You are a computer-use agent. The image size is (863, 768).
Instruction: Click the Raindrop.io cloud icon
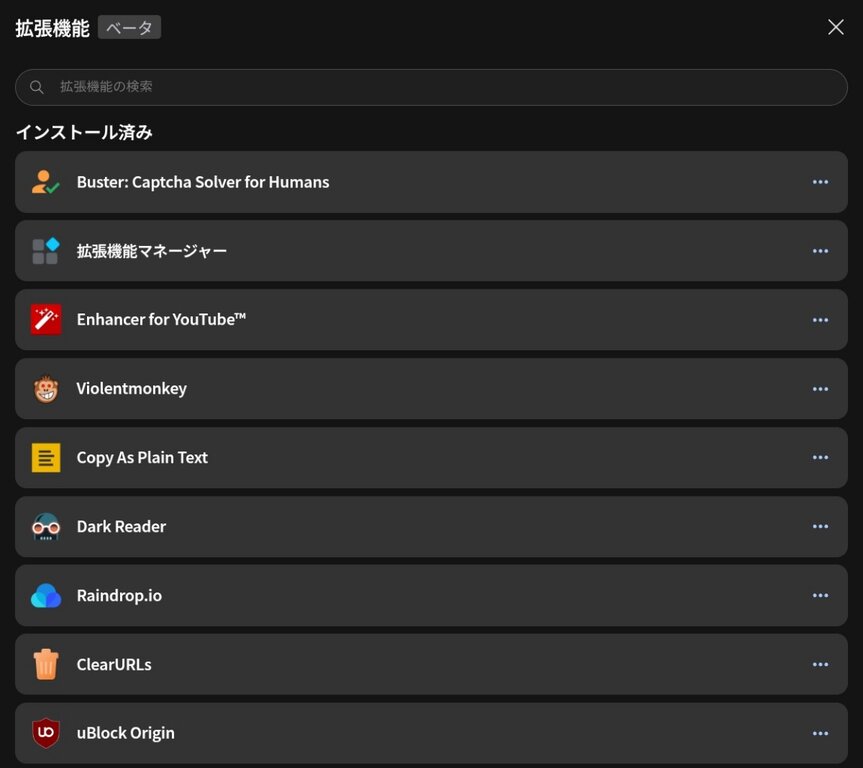point(45,596)
